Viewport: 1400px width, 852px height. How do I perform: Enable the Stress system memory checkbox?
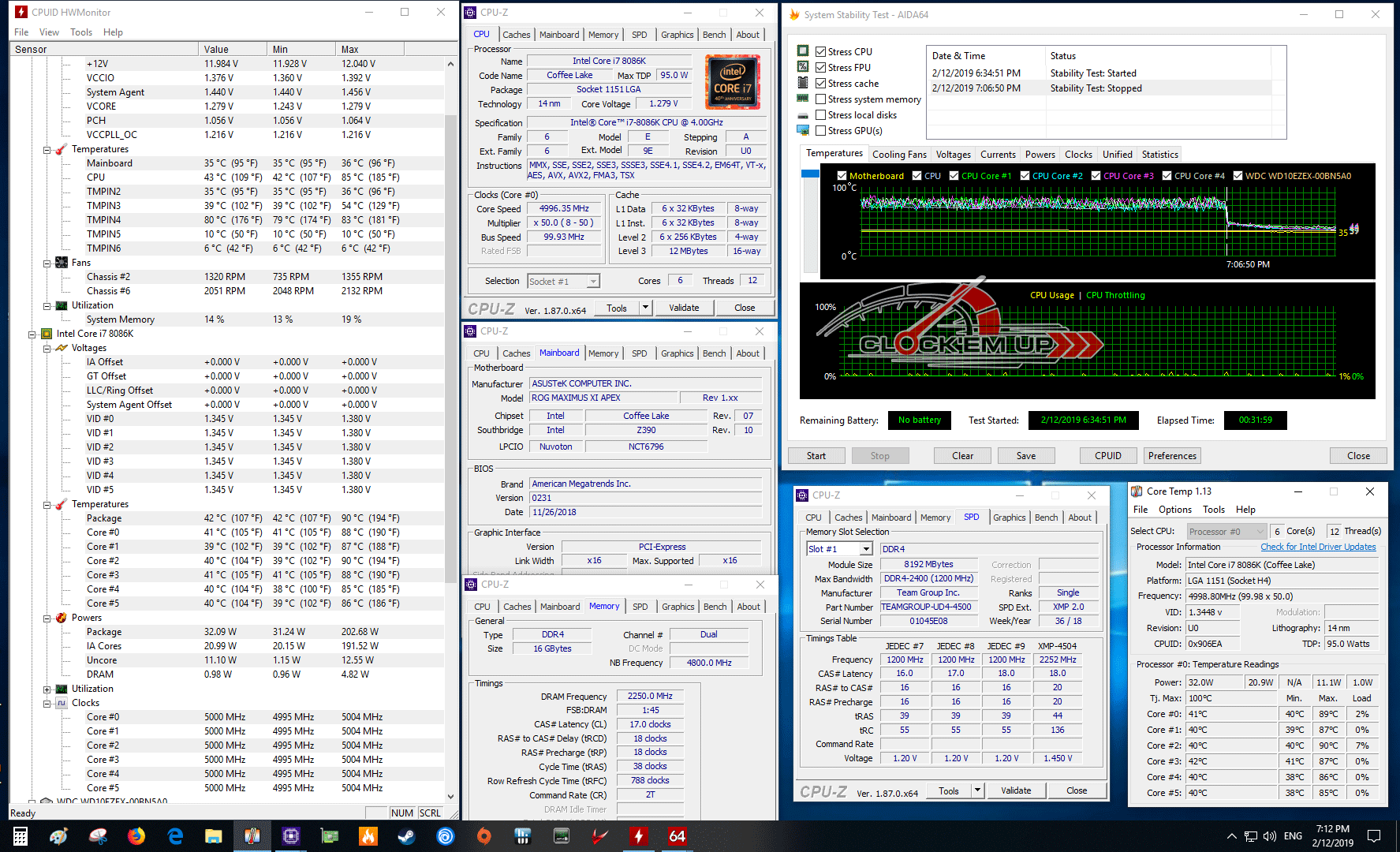click(x=821, y=99)
